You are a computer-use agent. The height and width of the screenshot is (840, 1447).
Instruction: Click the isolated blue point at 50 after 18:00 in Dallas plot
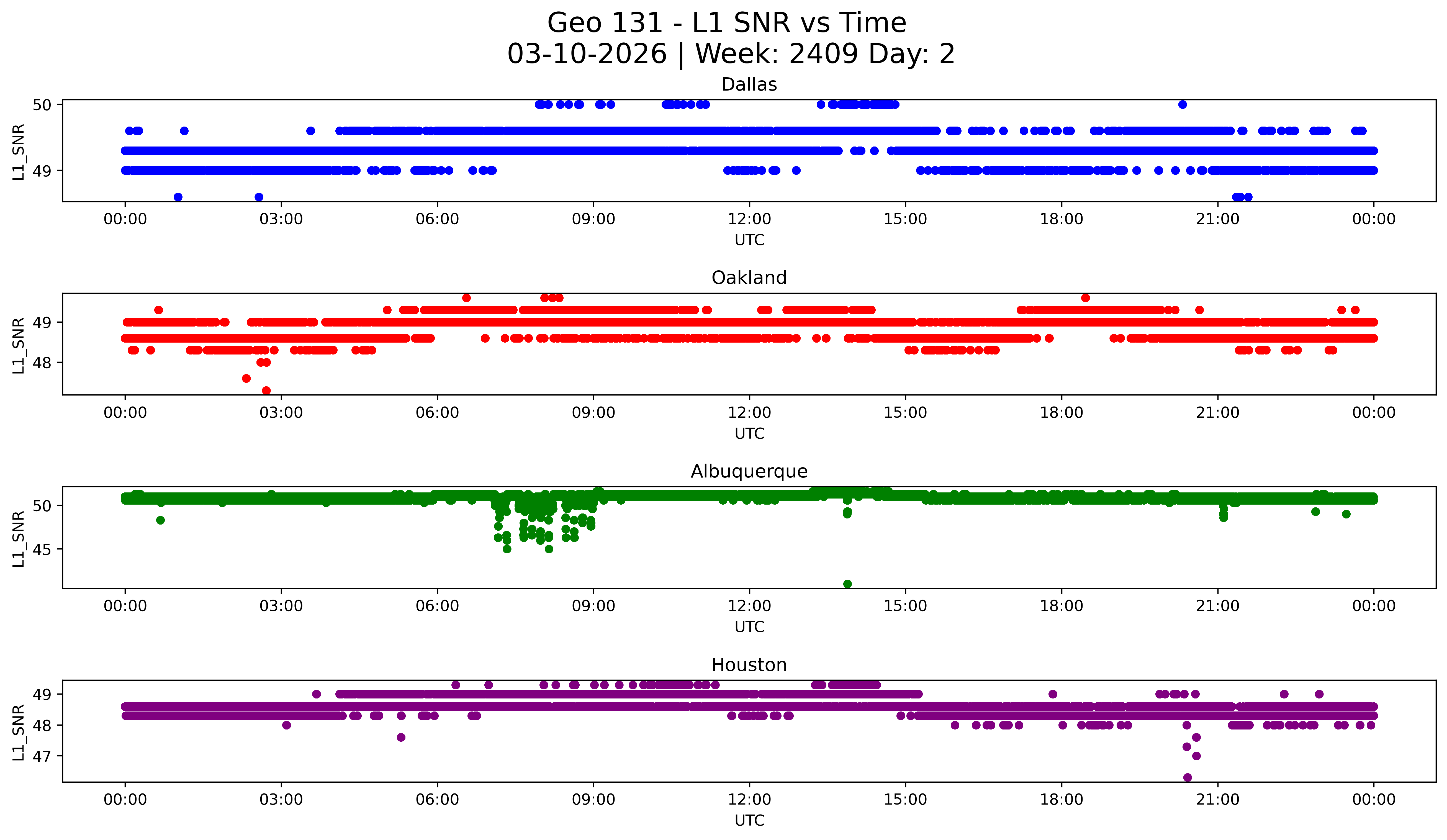coord(1182,104)
